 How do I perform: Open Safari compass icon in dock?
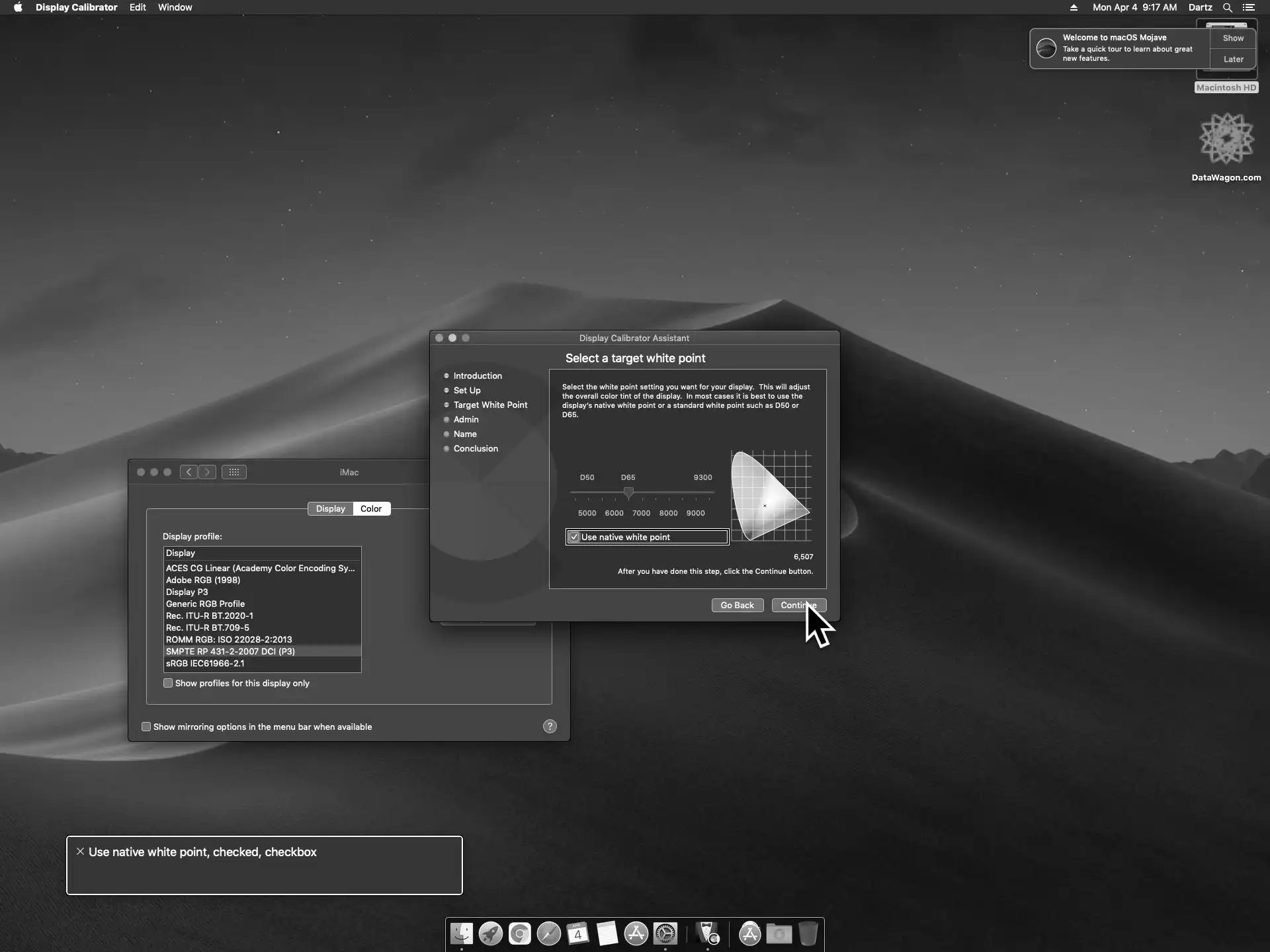point(548,933)
